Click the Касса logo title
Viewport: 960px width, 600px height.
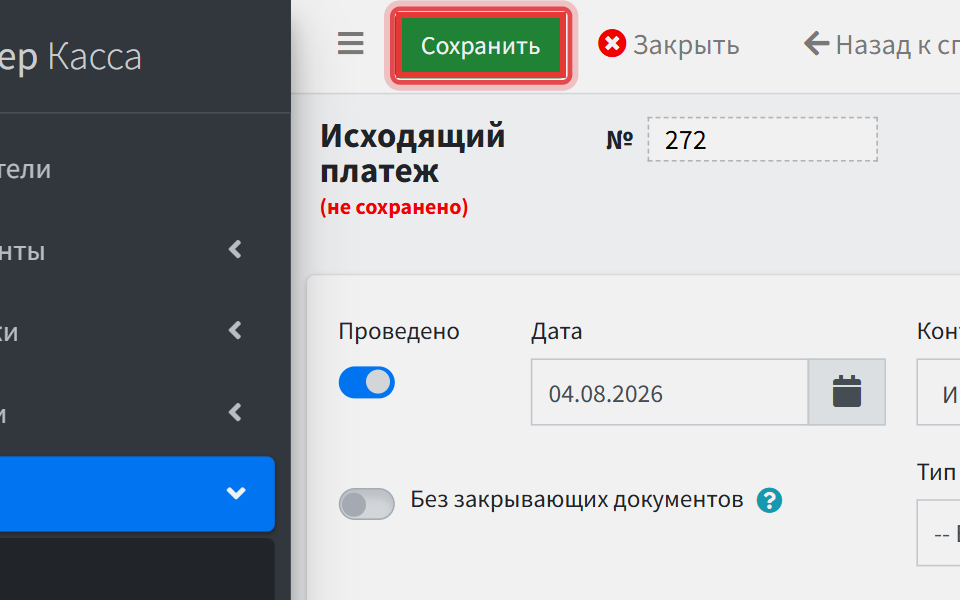click(x=94, y=57)
